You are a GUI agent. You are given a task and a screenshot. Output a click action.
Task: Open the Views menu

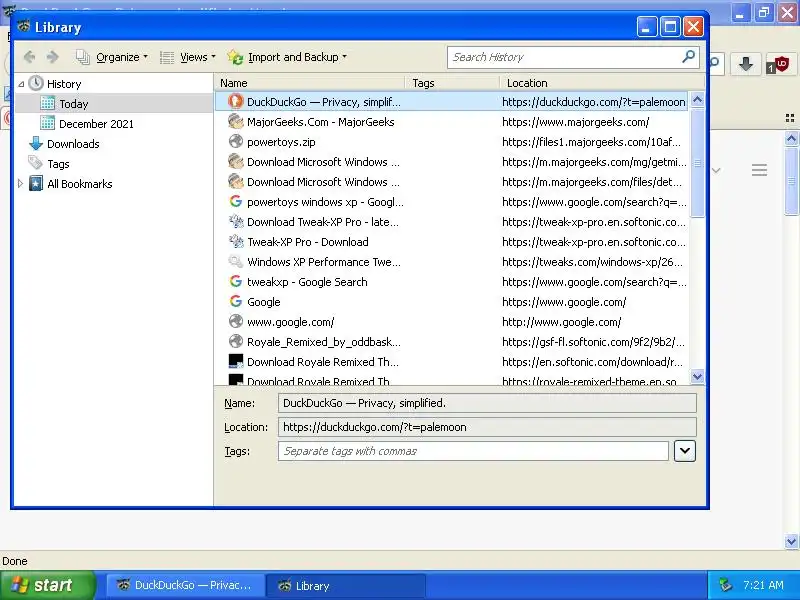(188, 57)
